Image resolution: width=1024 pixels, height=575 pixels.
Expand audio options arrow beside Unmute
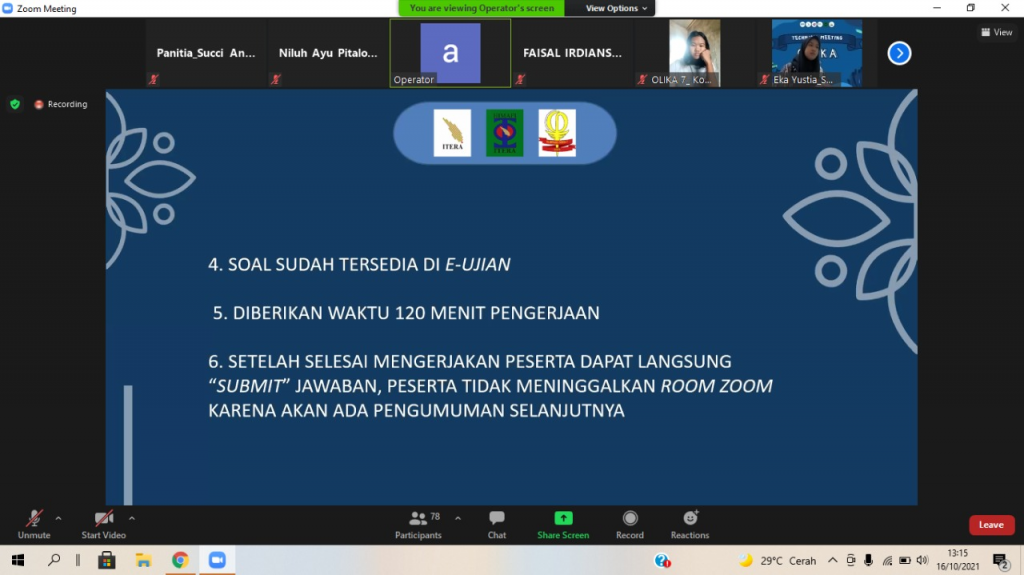click(58, 518)
